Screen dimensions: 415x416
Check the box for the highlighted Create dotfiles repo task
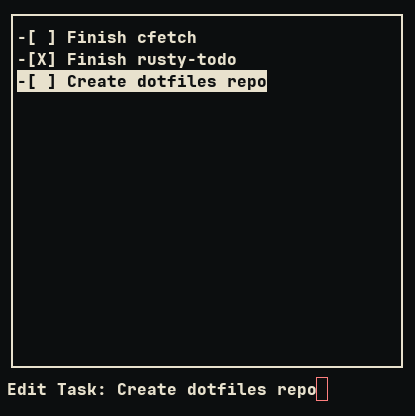(x=42, y=81)
